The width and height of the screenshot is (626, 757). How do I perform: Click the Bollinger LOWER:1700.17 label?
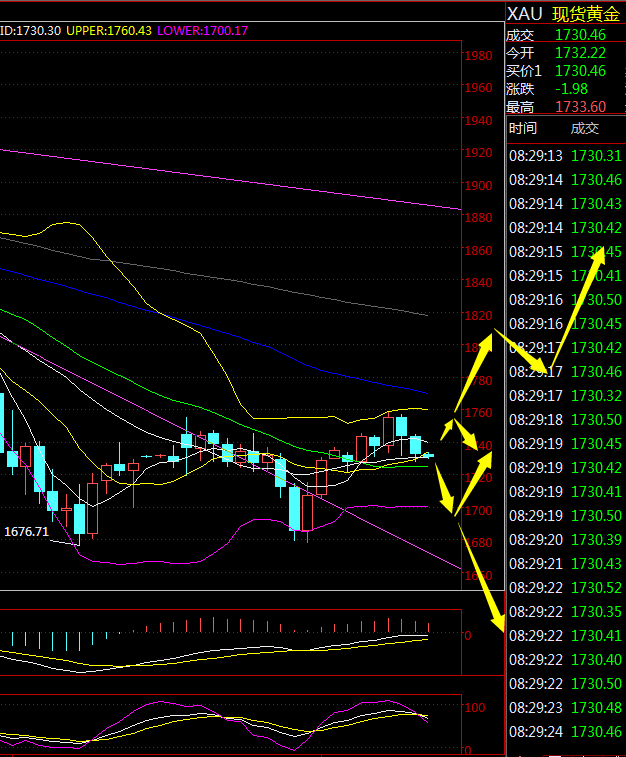pyautogui.click(x=202, y=31)
